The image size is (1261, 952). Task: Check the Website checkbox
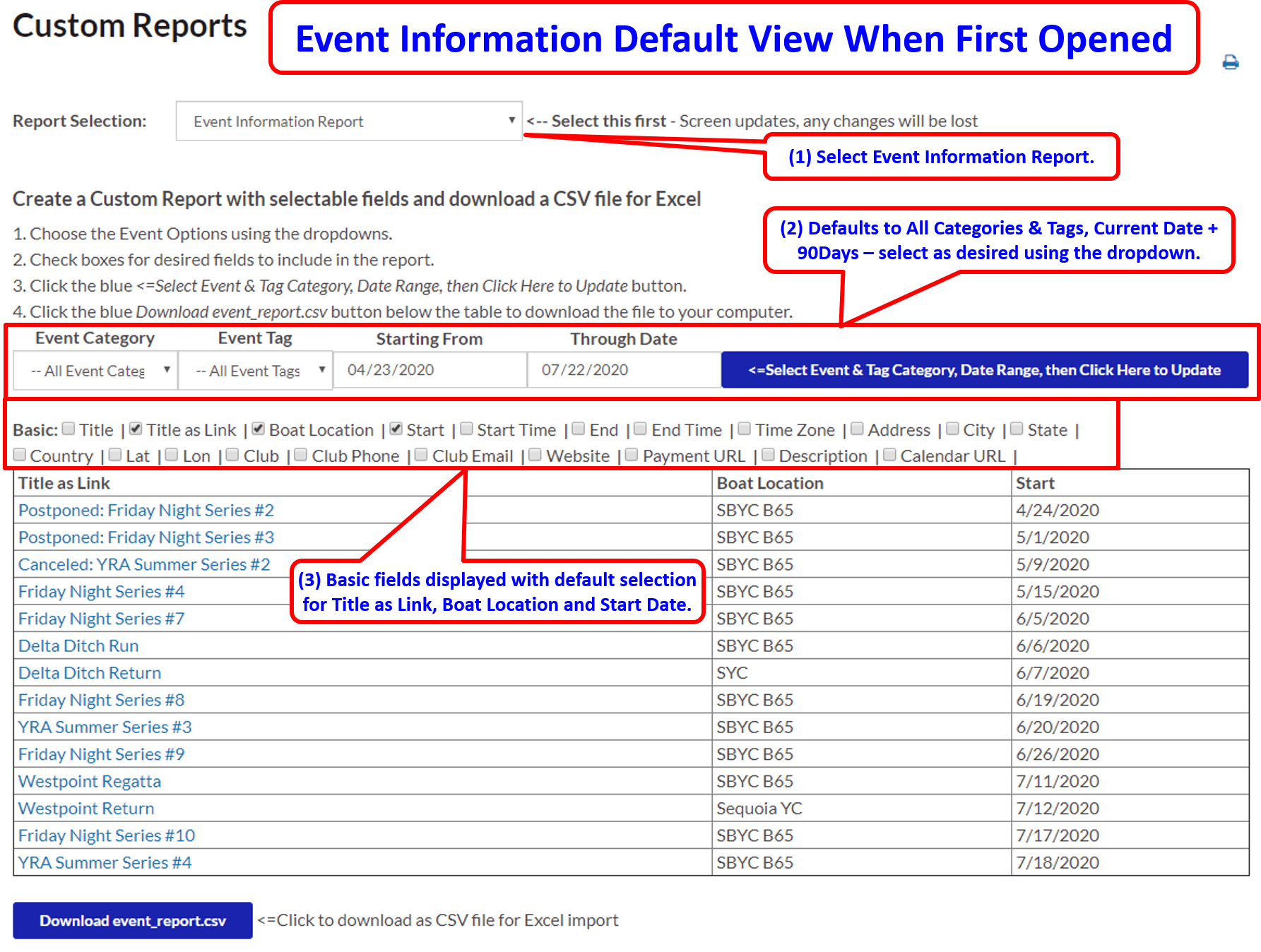click(535, 455)
